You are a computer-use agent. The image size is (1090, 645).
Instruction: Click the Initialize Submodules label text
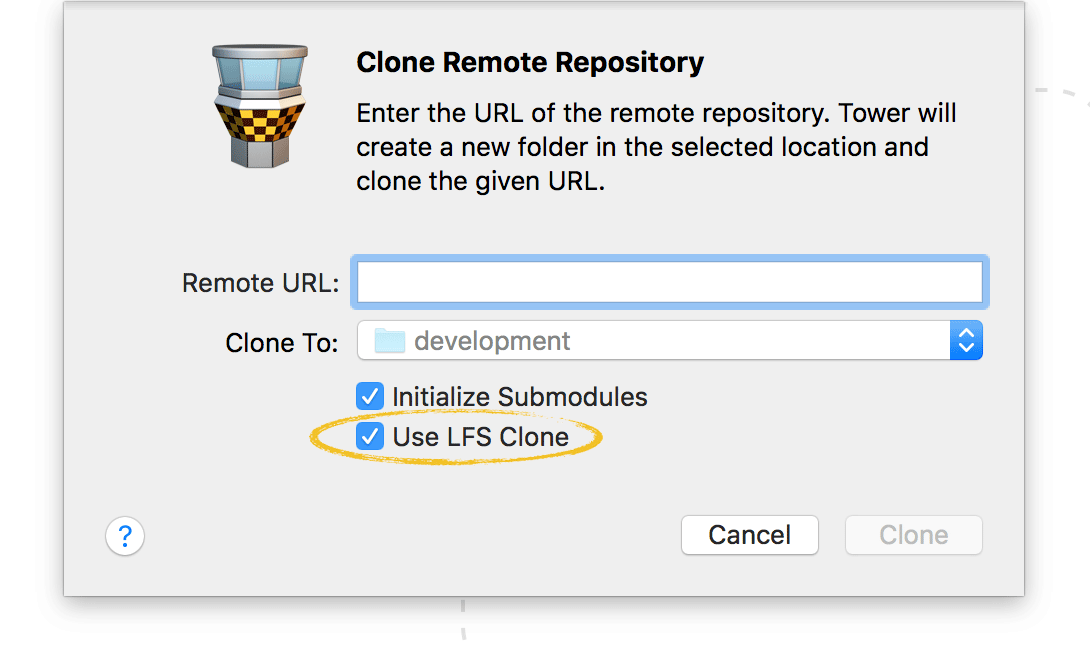(x=519, y=397)
